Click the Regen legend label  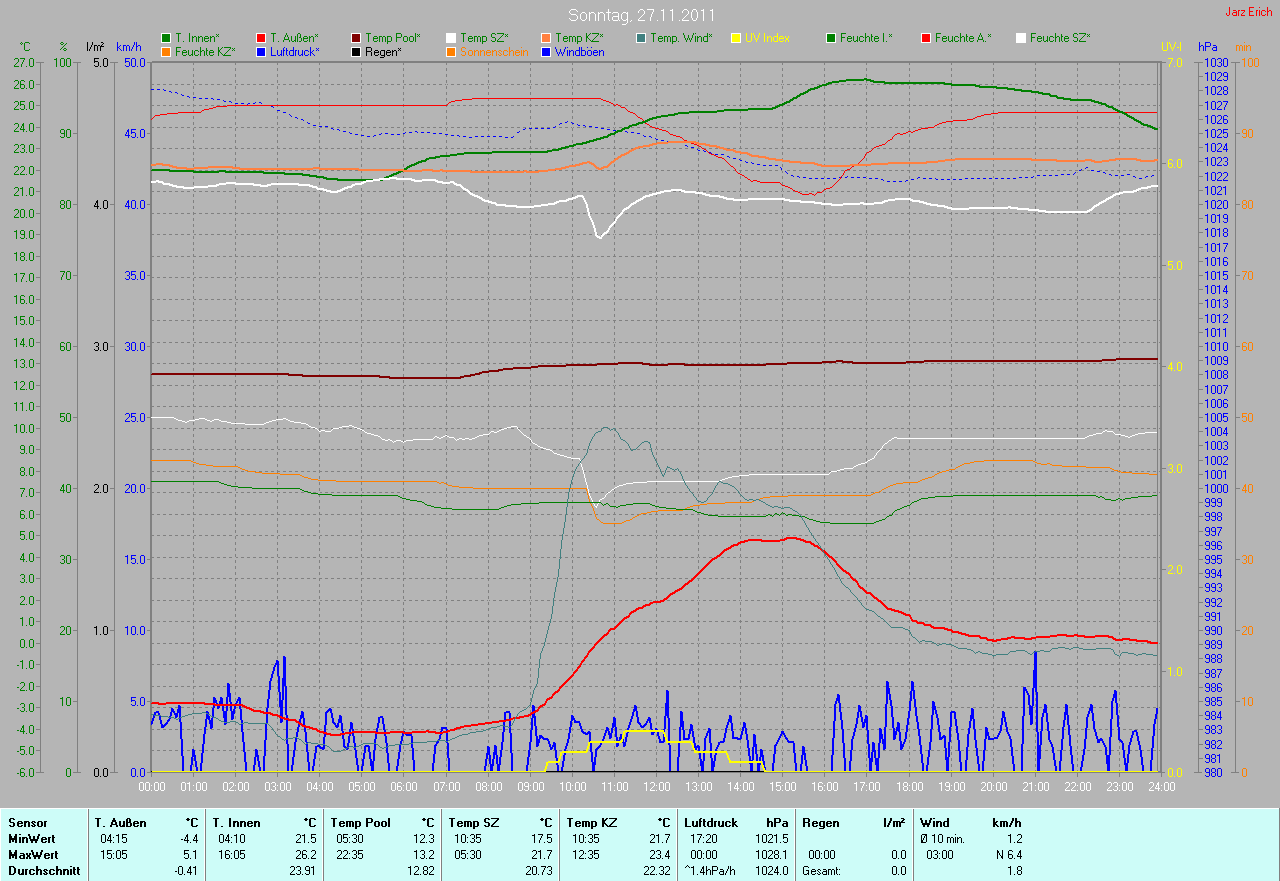(x=383, y=52)
